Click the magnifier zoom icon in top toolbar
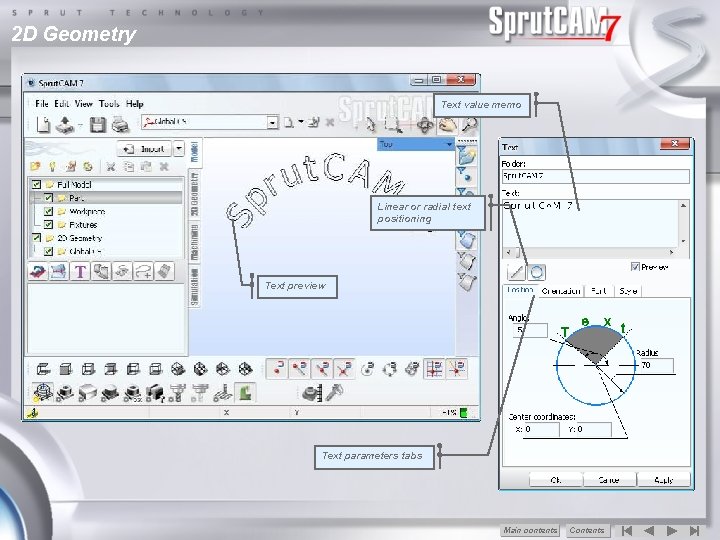Screen dimensions: 720x540 [x=468, y=124]
